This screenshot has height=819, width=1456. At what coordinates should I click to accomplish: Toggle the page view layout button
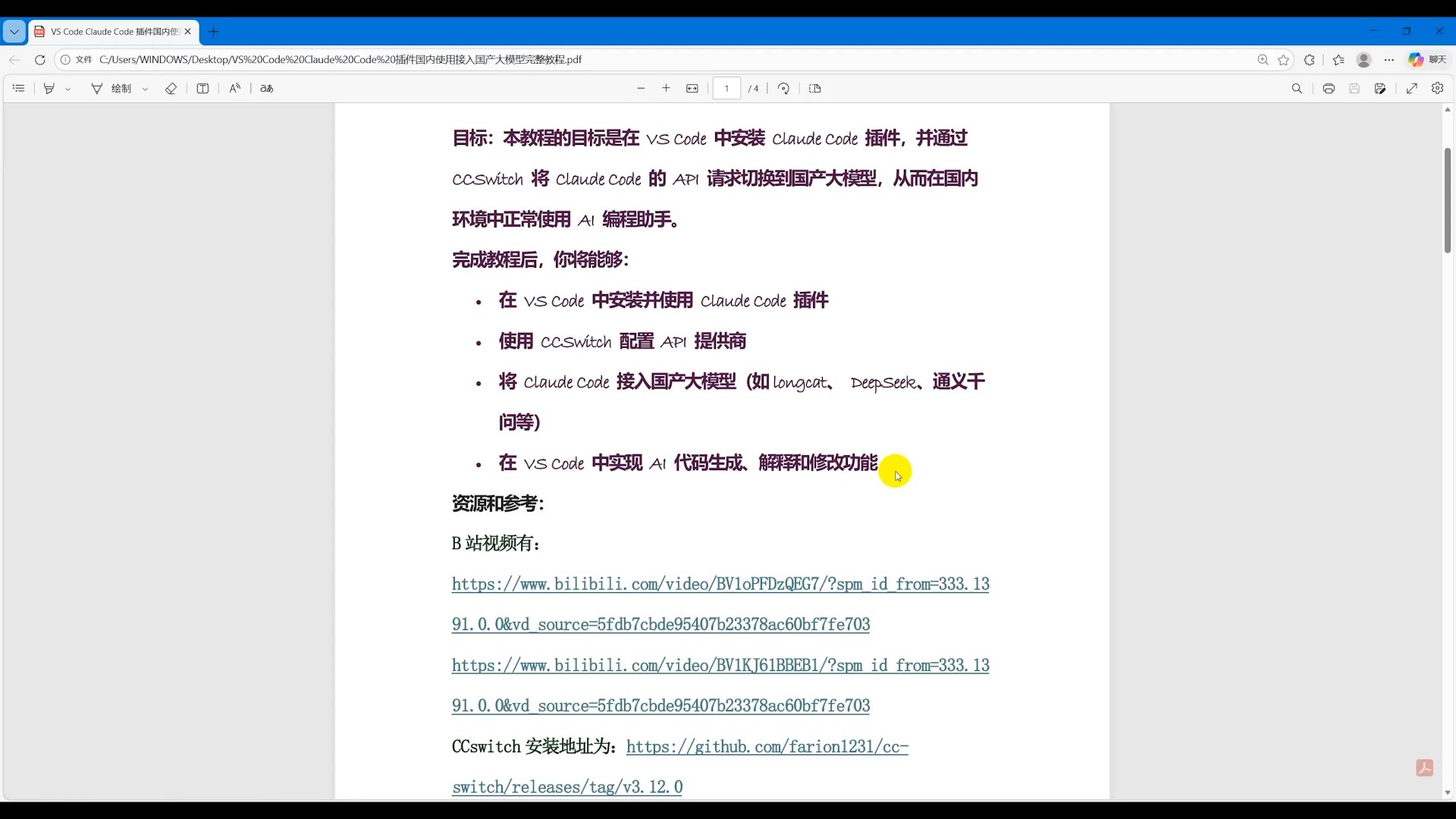tap(815, 89)
